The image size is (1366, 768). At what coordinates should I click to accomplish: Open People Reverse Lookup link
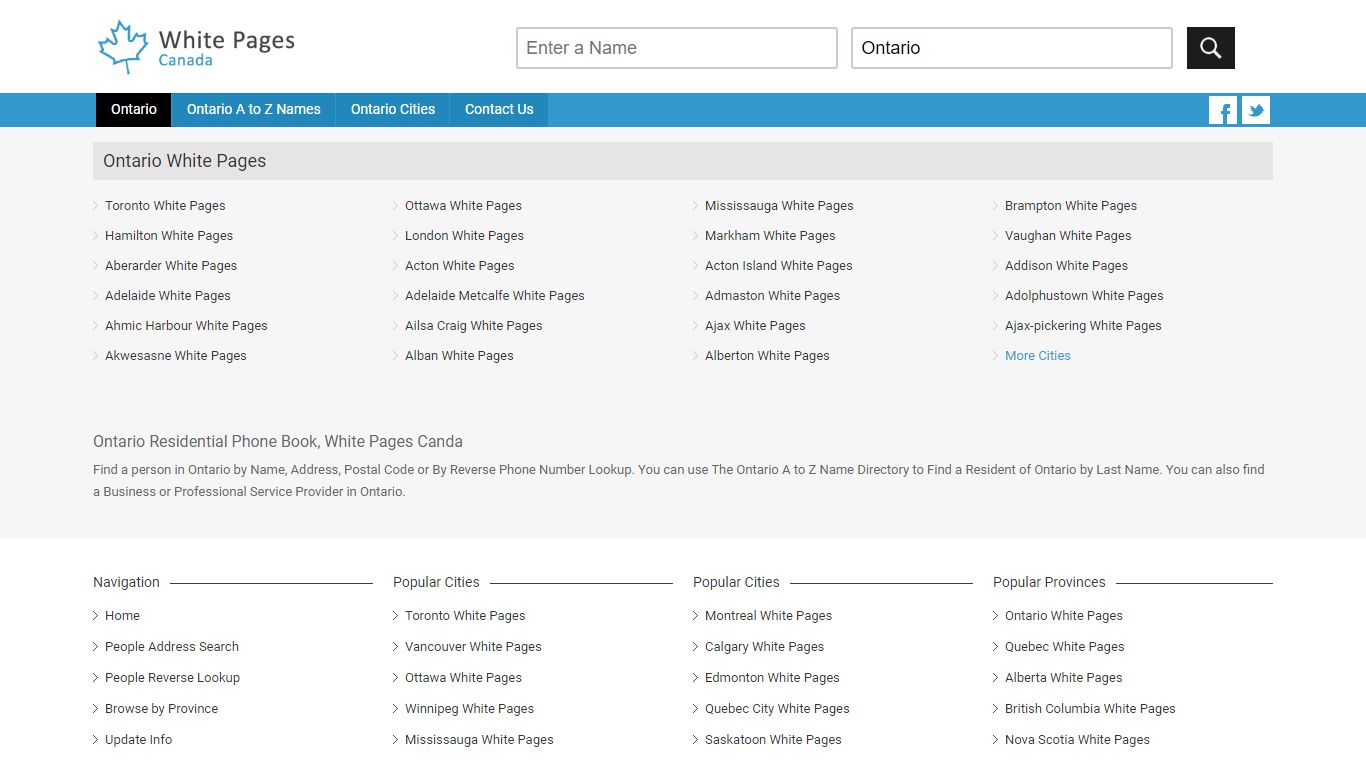(172, 678)
